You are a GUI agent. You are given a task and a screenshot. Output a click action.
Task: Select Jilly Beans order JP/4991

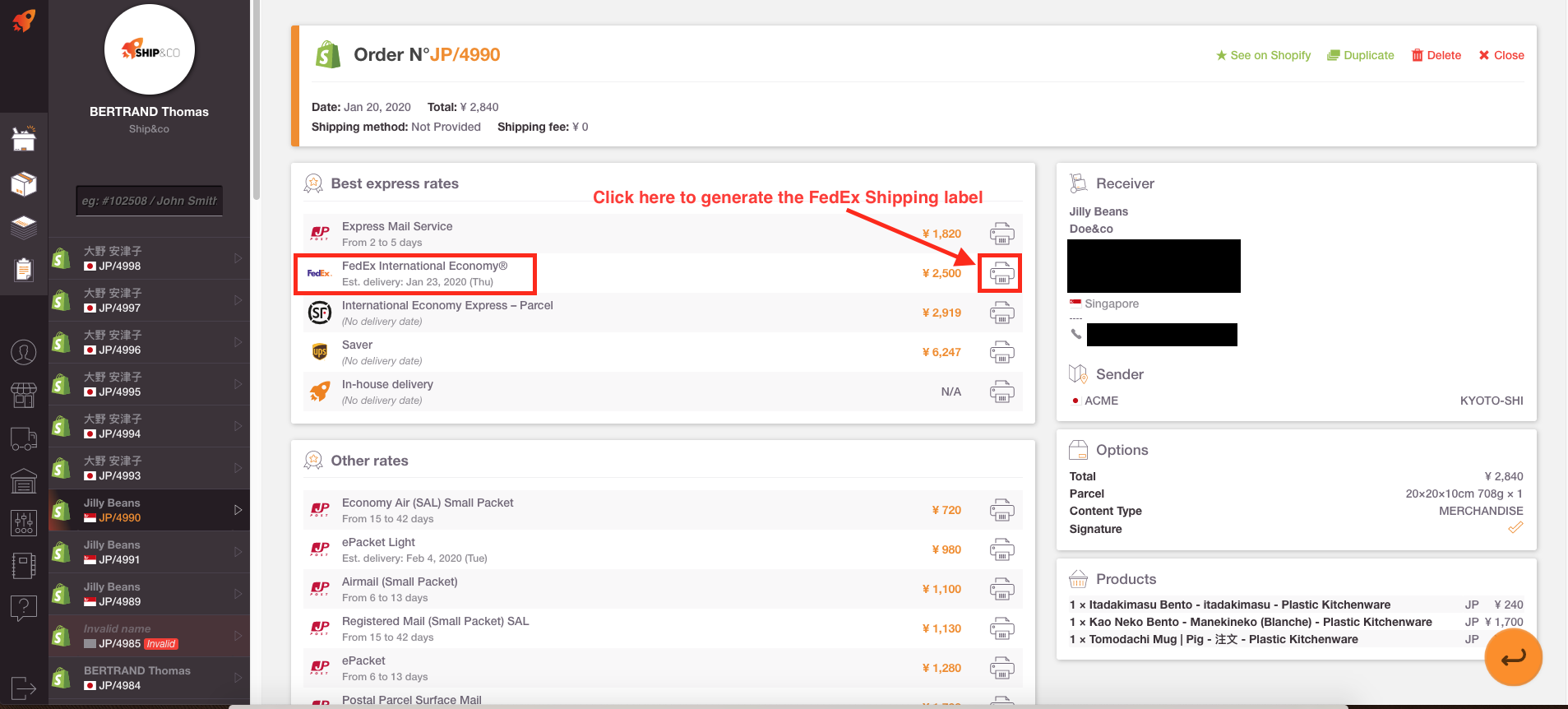click(x=149, y=552)
